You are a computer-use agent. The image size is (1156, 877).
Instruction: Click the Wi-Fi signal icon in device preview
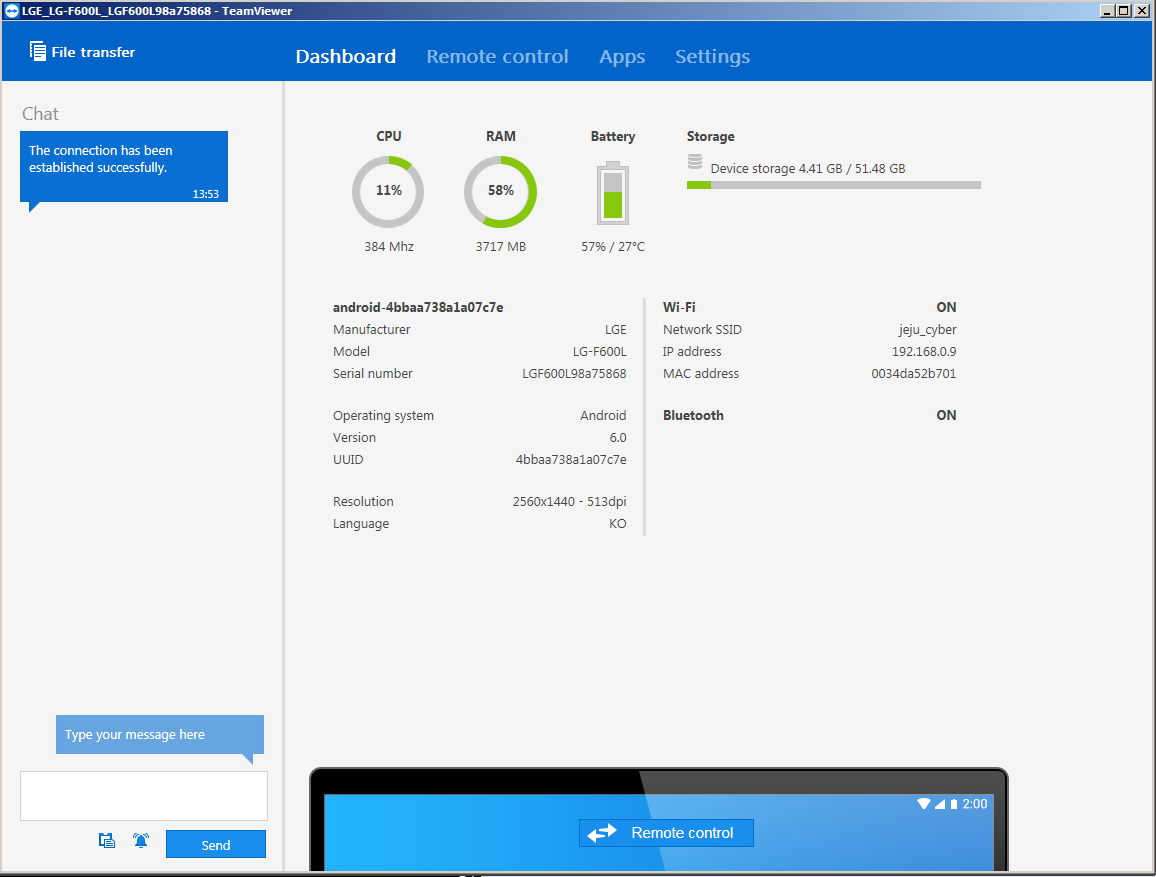pos(924,803)
